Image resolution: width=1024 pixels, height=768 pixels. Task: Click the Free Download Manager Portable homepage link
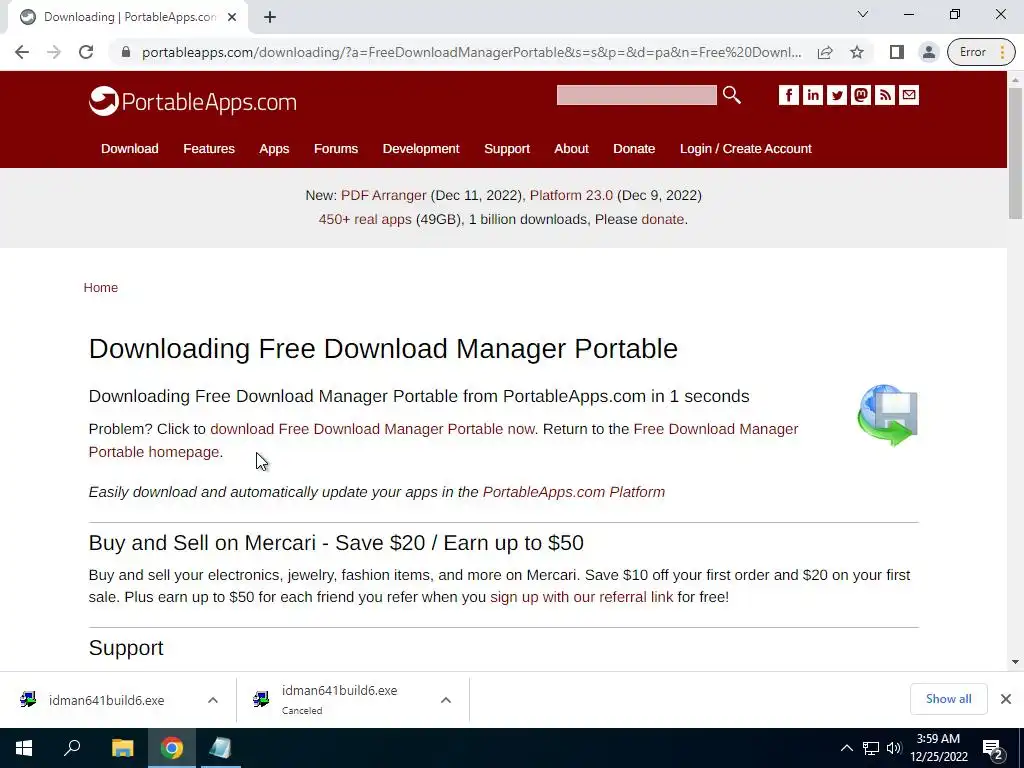point(443,441)
